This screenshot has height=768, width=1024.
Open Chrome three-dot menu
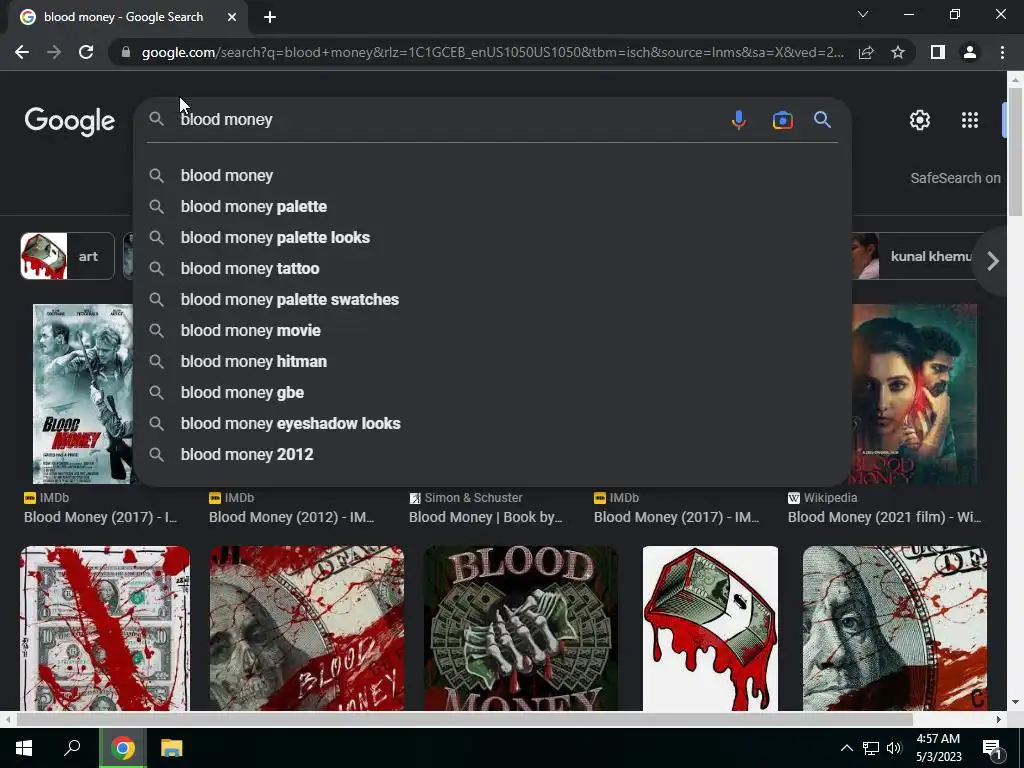click(1002, 52)
